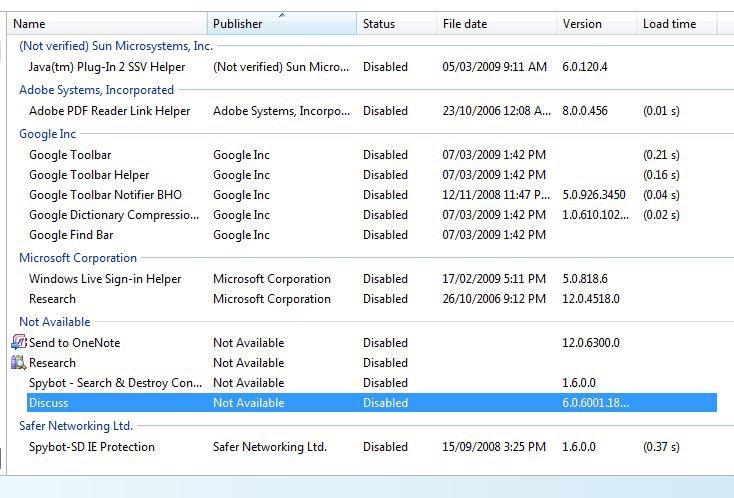Viewport: 734px width, 498px height.
Task: Sort by the File date column header
Action: point(497,23)
